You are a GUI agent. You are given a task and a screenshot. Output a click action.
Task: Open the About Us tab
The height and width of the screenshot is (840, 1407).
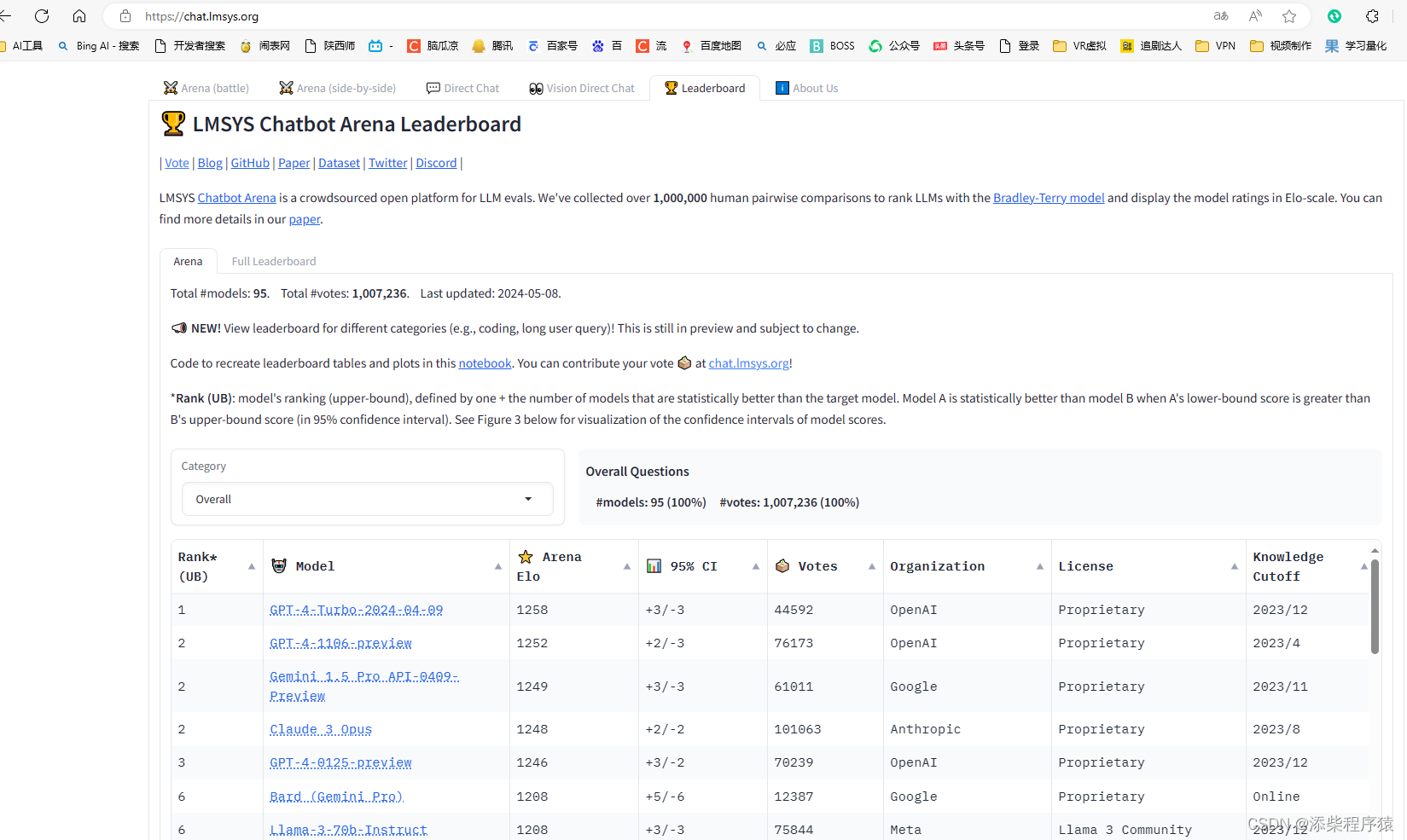coord(806,88)
